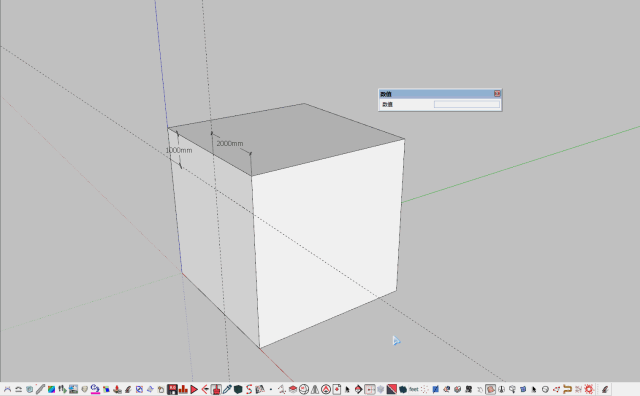Click the orange winding pipe plugin icon
Viewport: 640px width, 396px height.
(567, 389)
